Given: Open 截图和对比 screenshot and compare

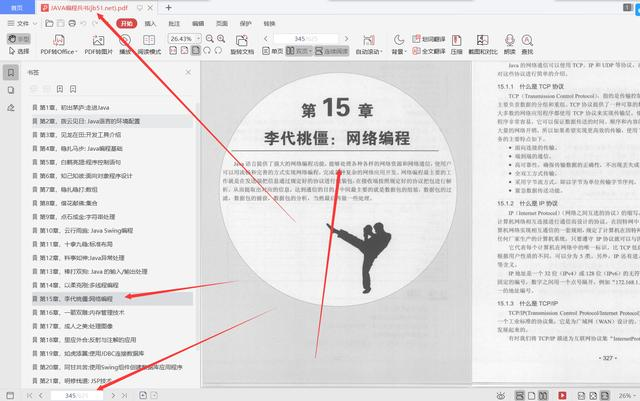Looking at the screenshot, I should click(482, 45).
